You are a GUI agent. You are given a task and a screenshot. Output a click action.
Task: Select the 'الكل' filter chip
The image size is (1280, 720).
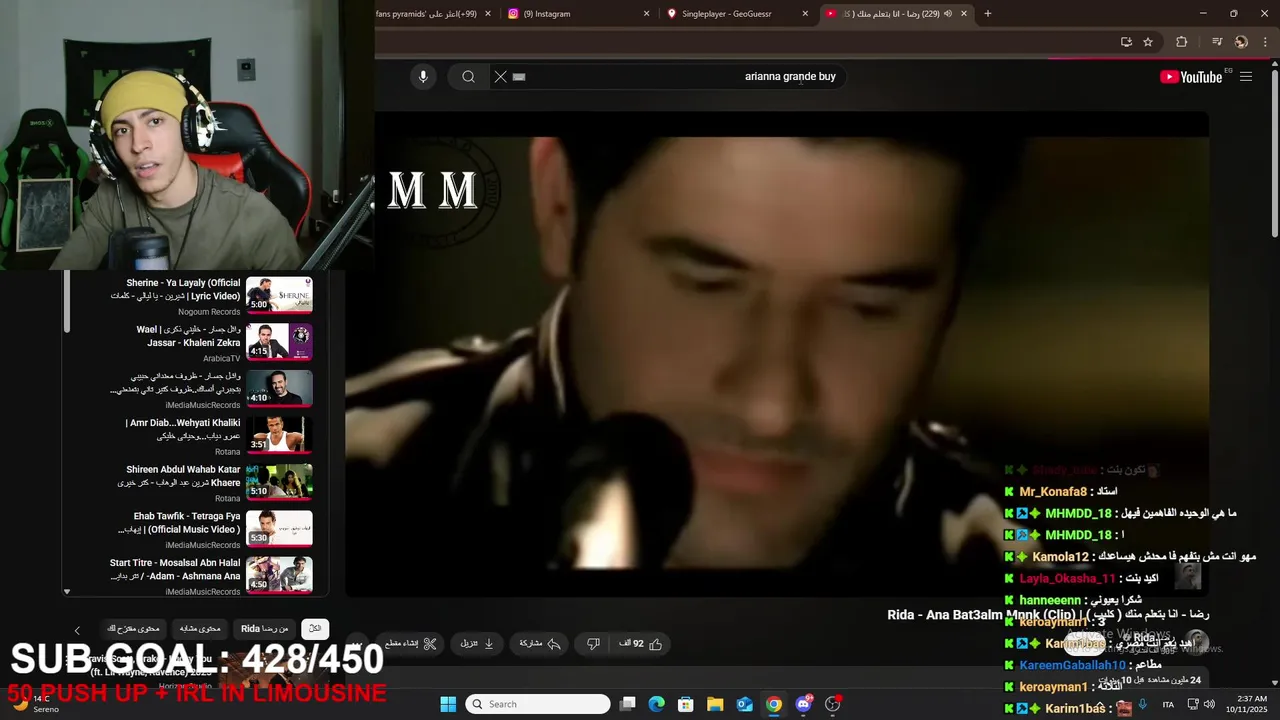pyautogui.click(x=315, y=629)
